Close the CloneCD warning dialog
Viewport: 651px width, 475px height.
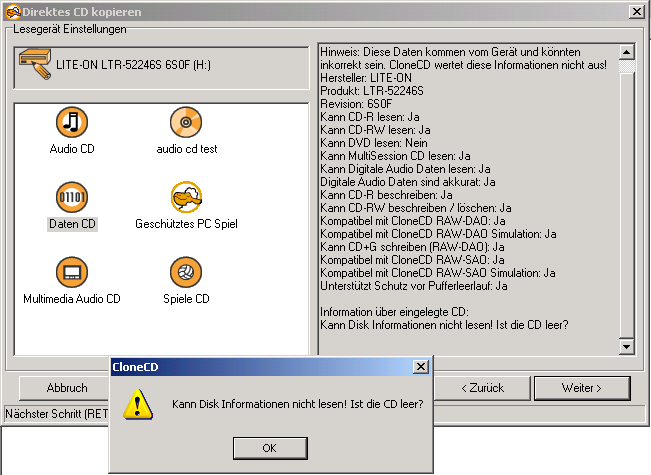click(421, 367)
